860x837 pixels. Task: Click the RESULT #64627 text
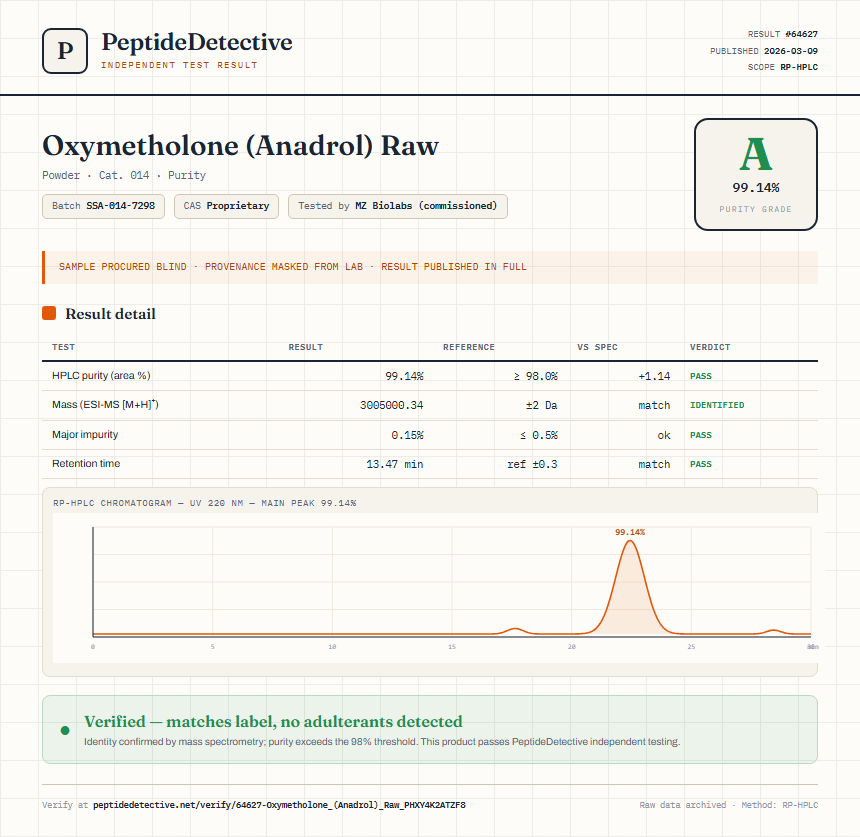click(x=783, y=34)
